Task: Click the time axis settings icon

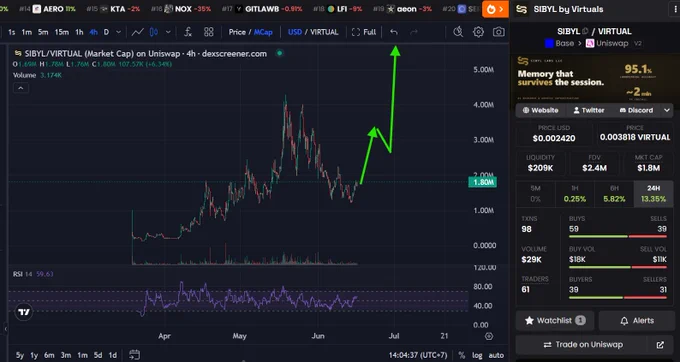Action: point(489,336)
